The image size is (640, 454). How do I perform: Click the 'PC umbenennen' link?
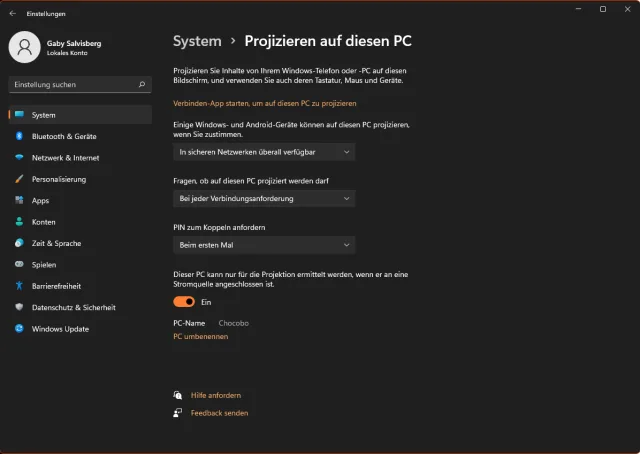200,336
